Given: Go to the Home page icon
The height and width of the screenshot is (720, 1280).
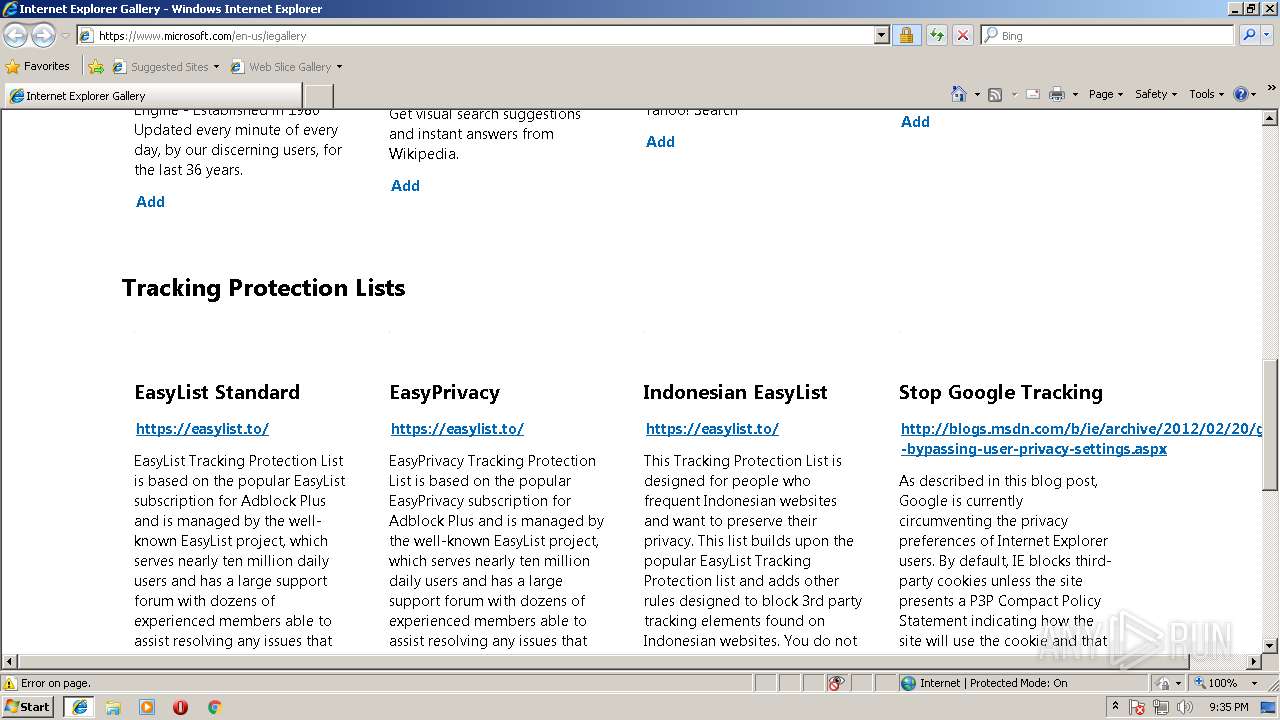Looking at the screenshot, I should [x=959, y=94].
